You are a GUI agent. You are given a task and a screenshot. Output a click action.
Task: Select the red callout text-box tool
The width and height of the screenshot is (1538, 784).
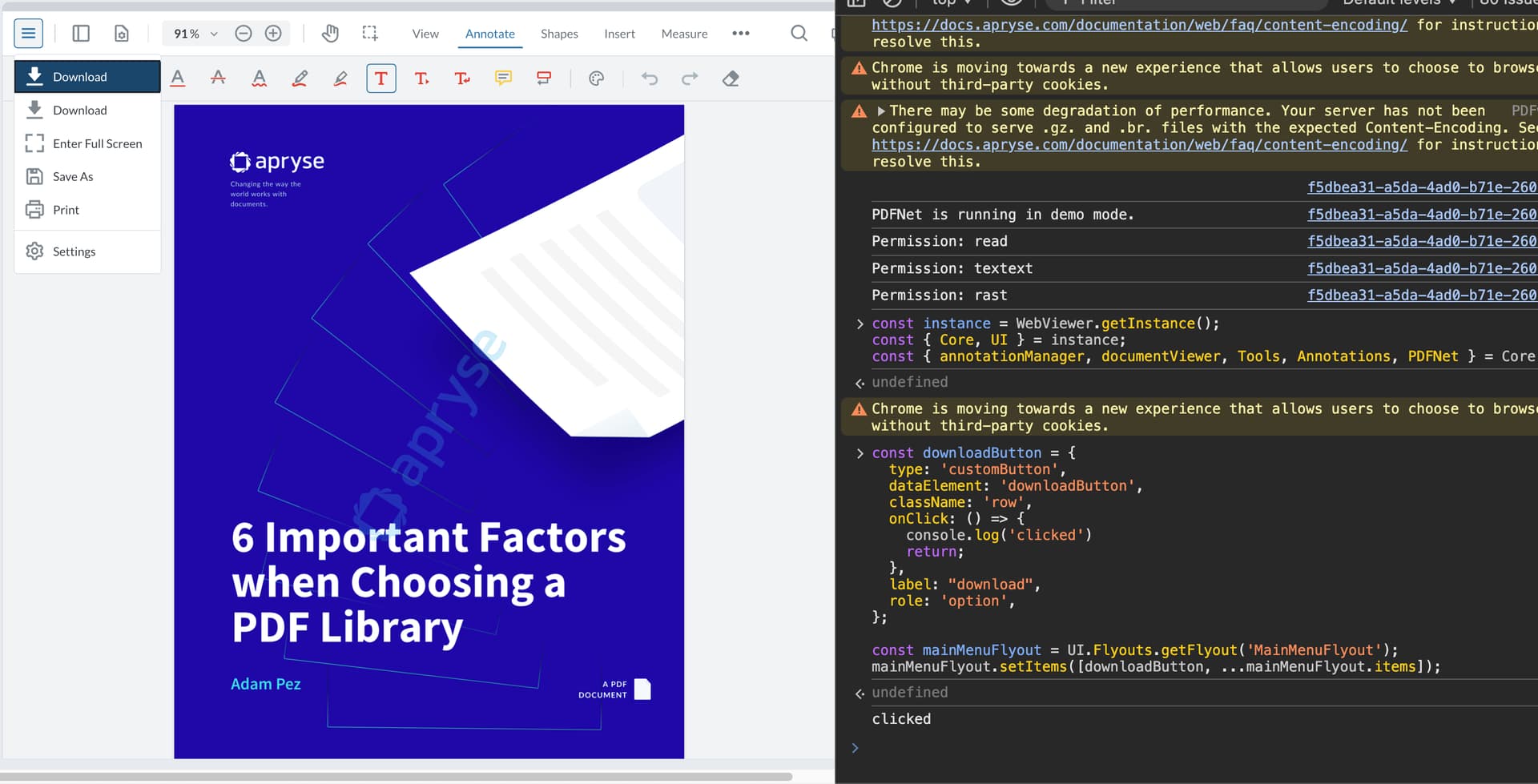544,78
